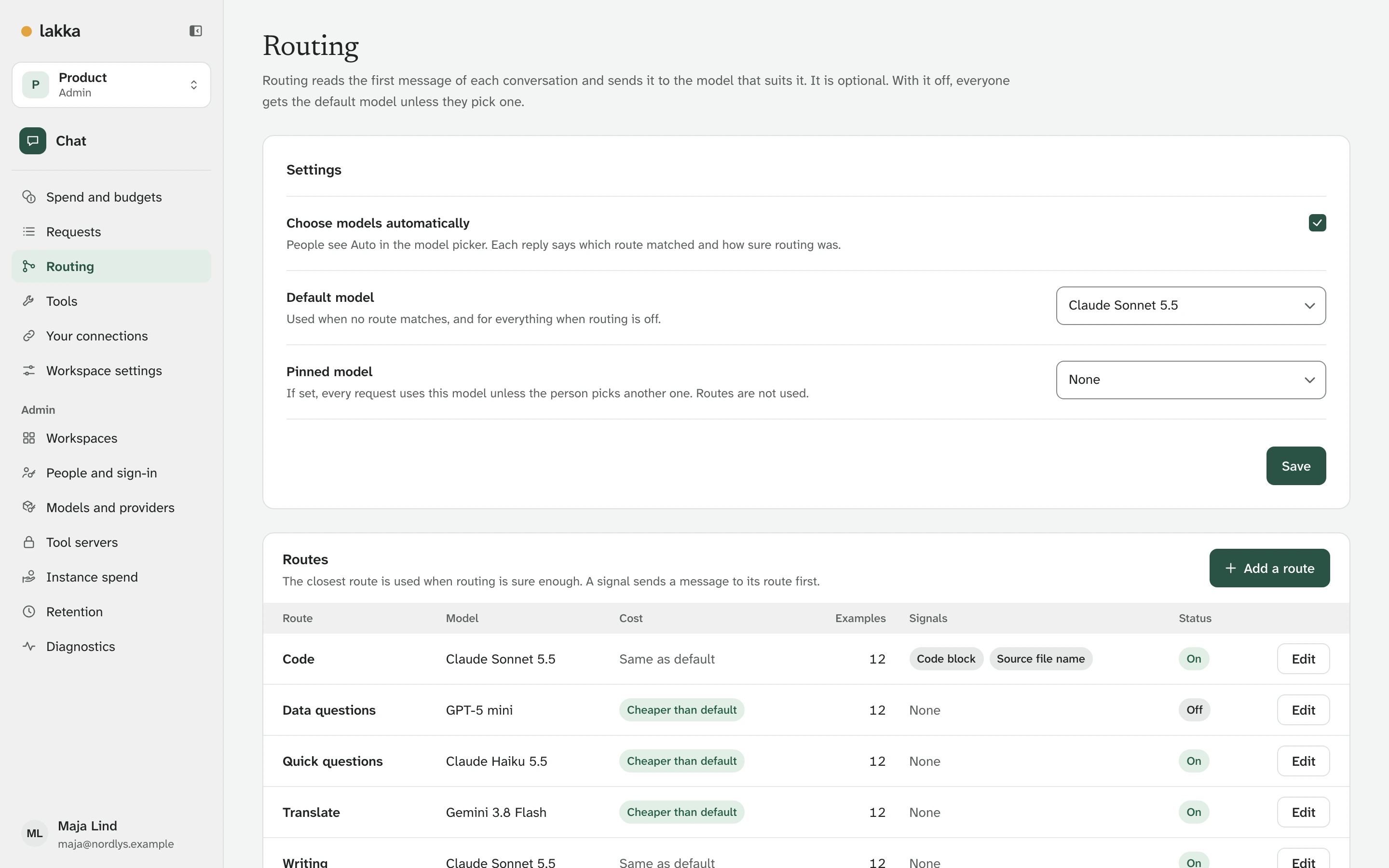The width and height of the screenshot is (1389, 868).
Task: Navigate to Retention
Action: coord(111,612)
